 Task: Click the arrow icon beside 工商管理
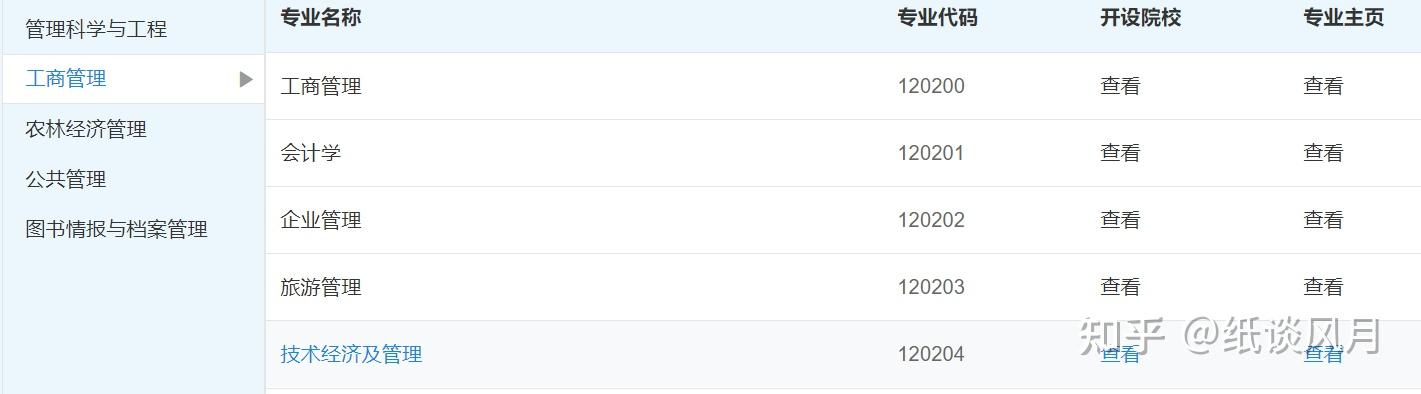[x=246, y=79]
